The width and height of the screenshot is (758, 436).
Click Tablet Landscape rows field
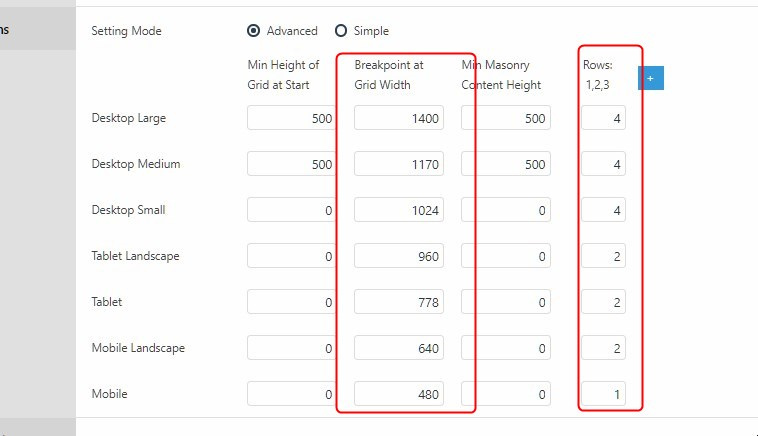pos(604,257)
